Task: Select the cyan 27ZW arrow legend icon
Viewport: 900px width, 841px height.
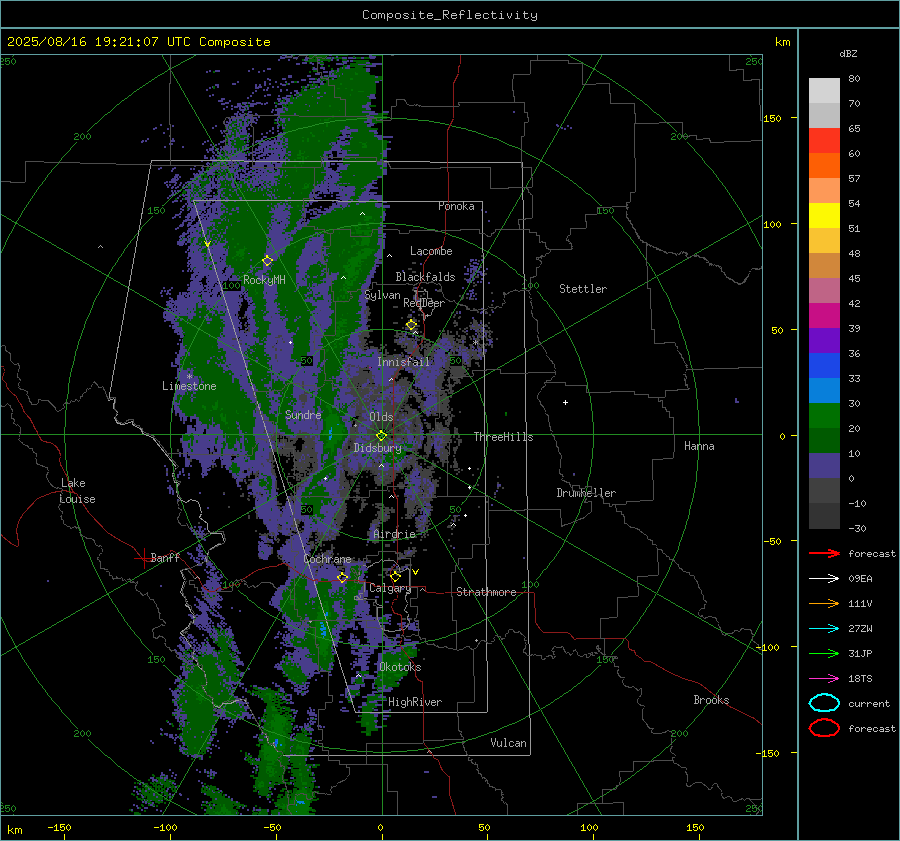Action: pos(824,628)
